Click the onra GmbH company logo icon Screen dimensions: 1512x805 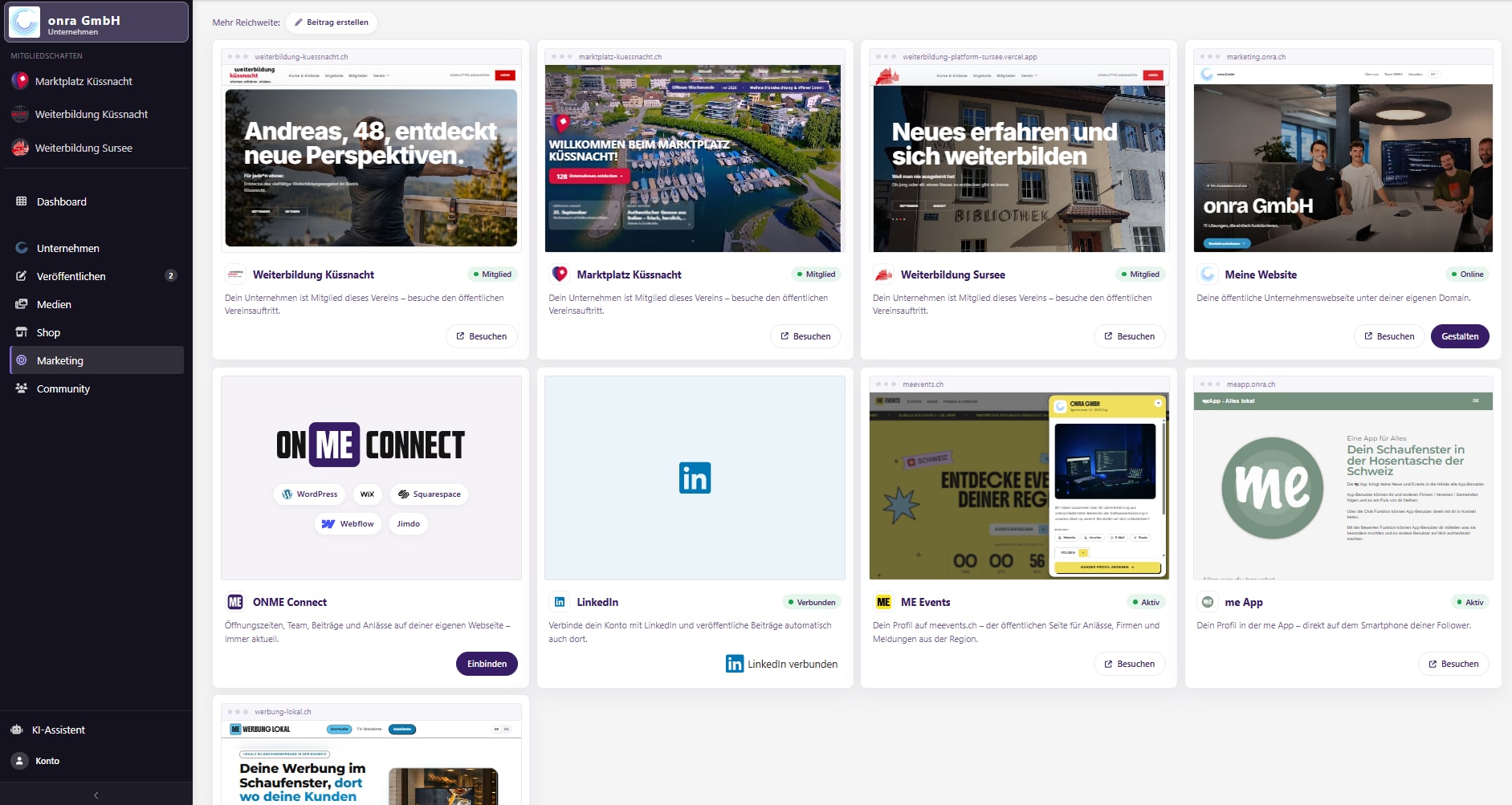(24, 22)
